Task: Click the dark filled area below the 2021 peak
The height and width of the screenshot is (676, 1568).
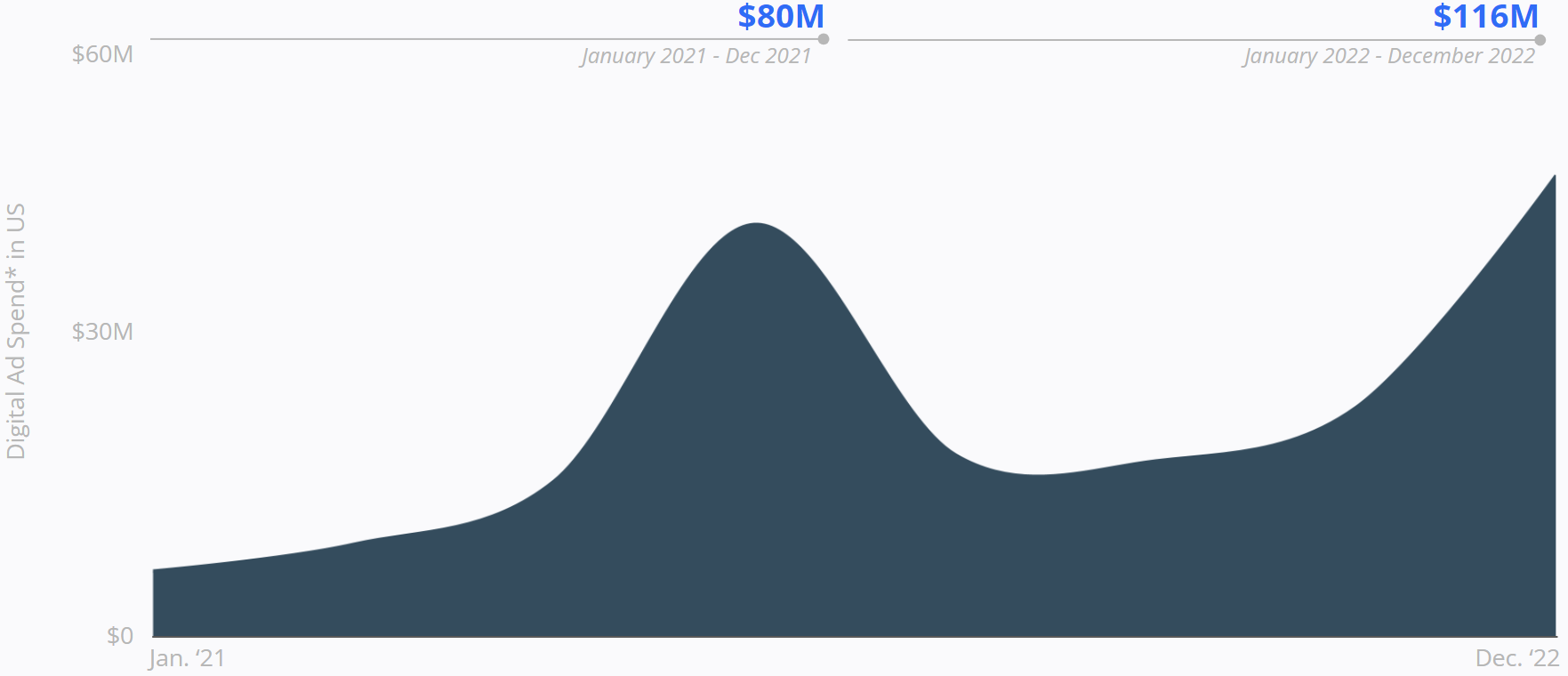Action: click(x=756, y=427)
